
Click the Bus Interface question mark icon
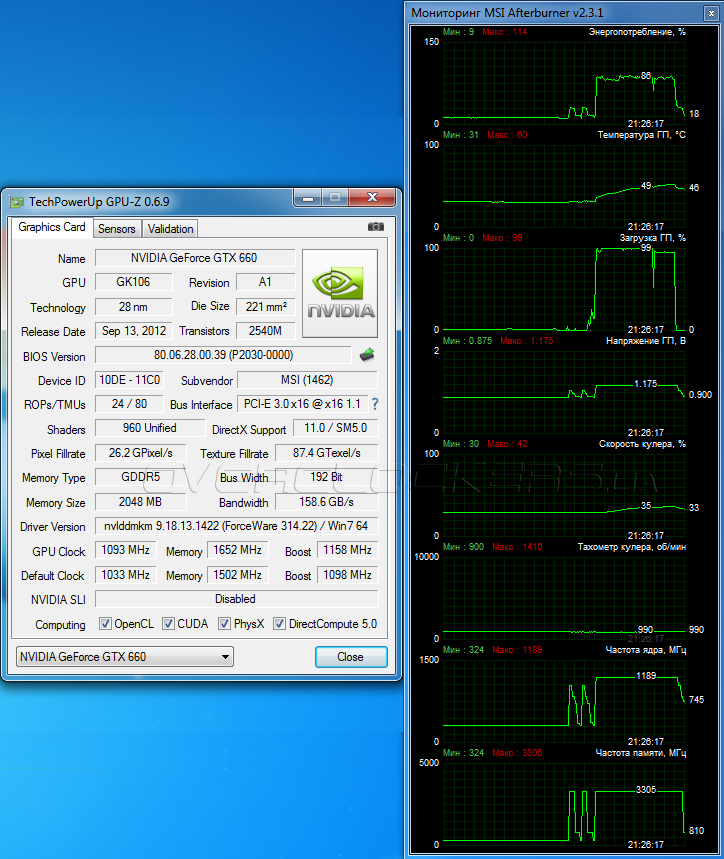pos(375,404)
